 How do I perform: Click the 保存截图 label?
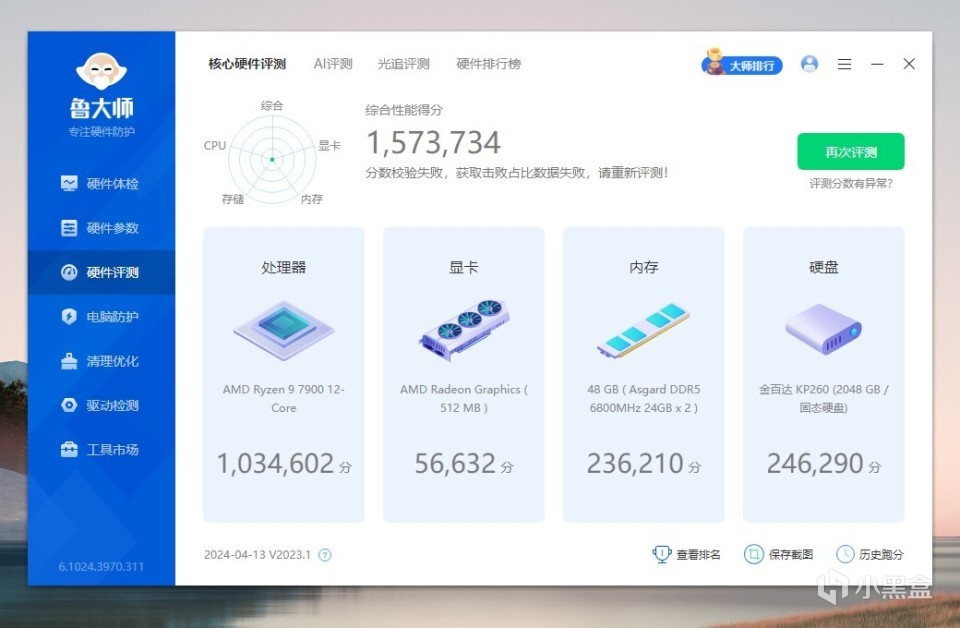(790, 555)
